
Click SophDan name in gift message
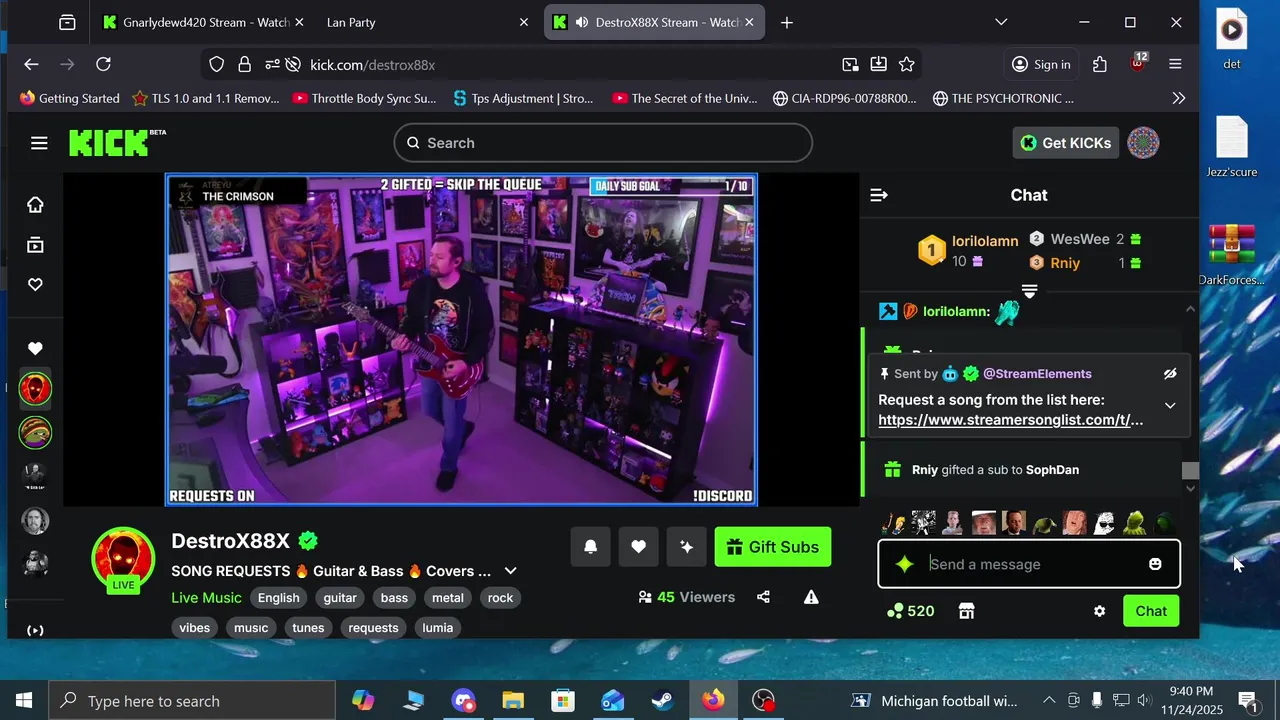[1052, 470]
